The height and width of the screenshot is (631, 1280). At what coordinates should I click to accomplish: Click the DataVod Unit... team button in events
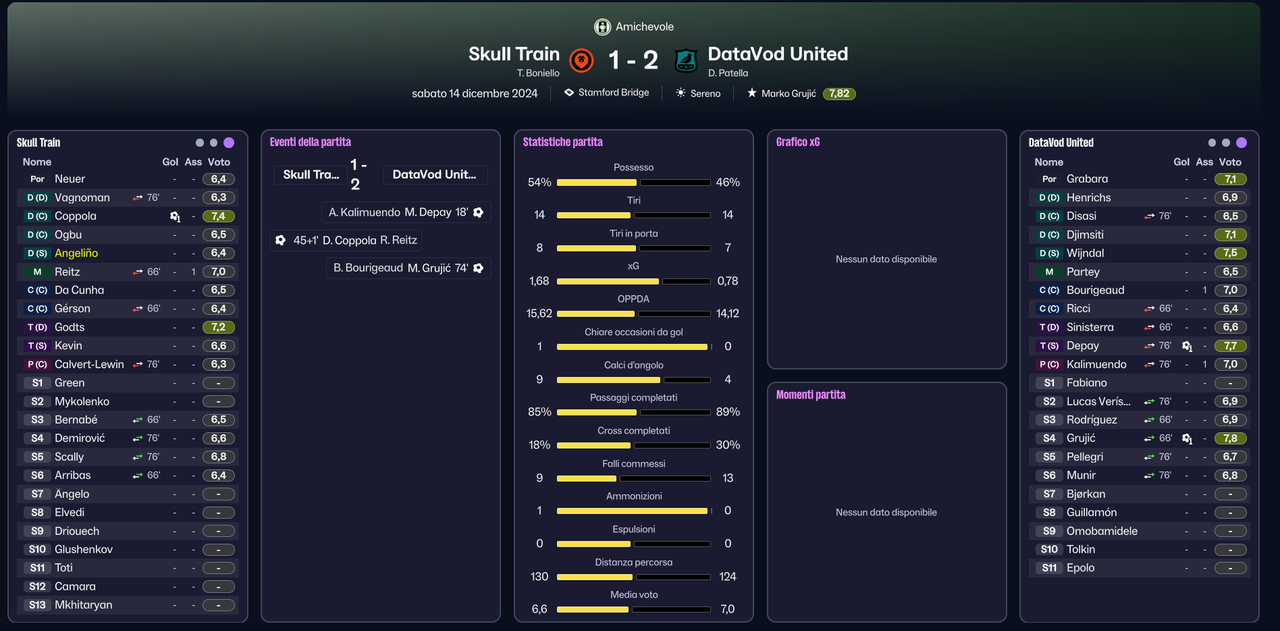pyautogui.click(x=434, y=175)
